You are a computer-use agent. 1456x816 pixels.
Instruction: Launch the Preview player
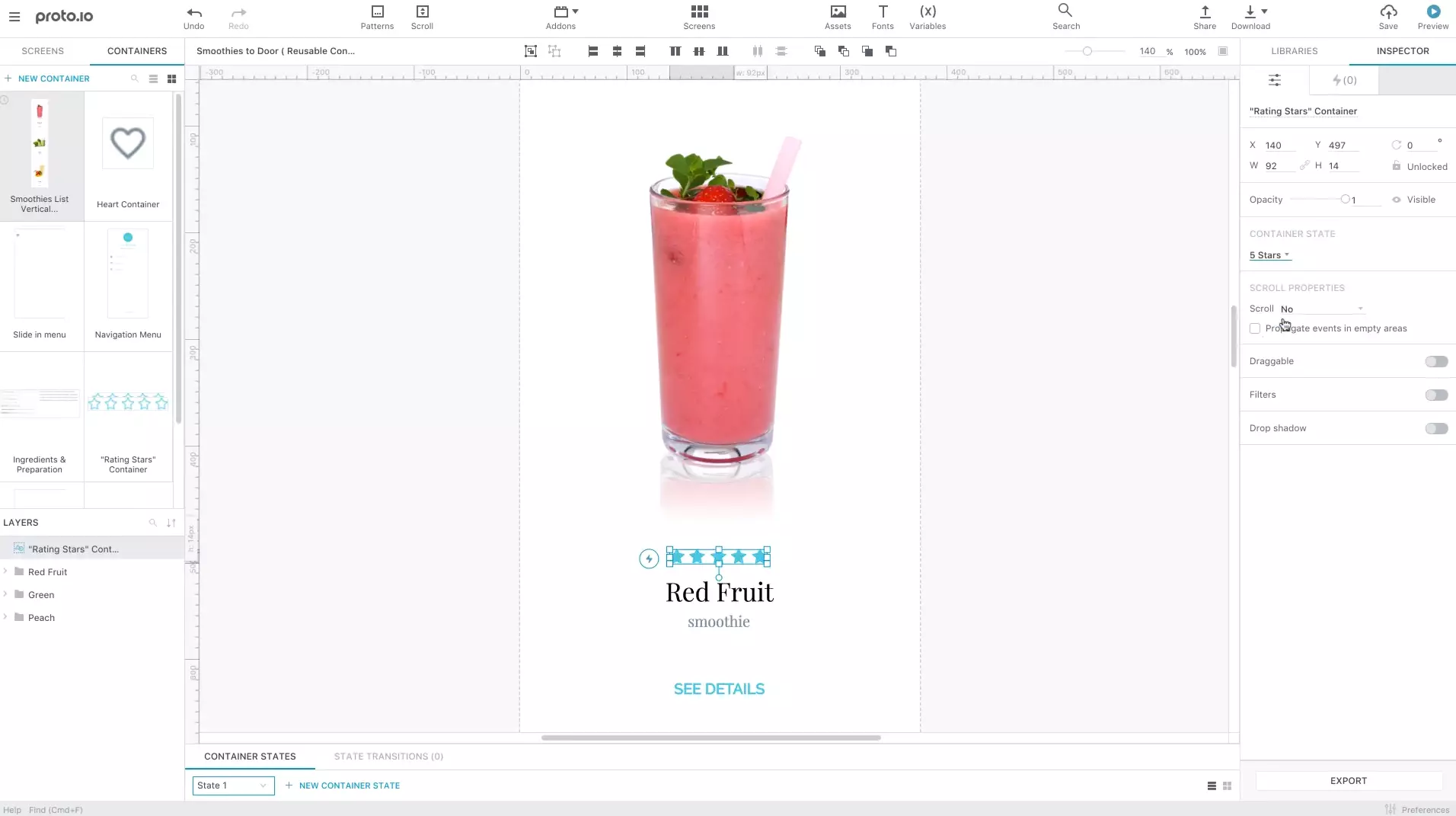(1433, 18)
